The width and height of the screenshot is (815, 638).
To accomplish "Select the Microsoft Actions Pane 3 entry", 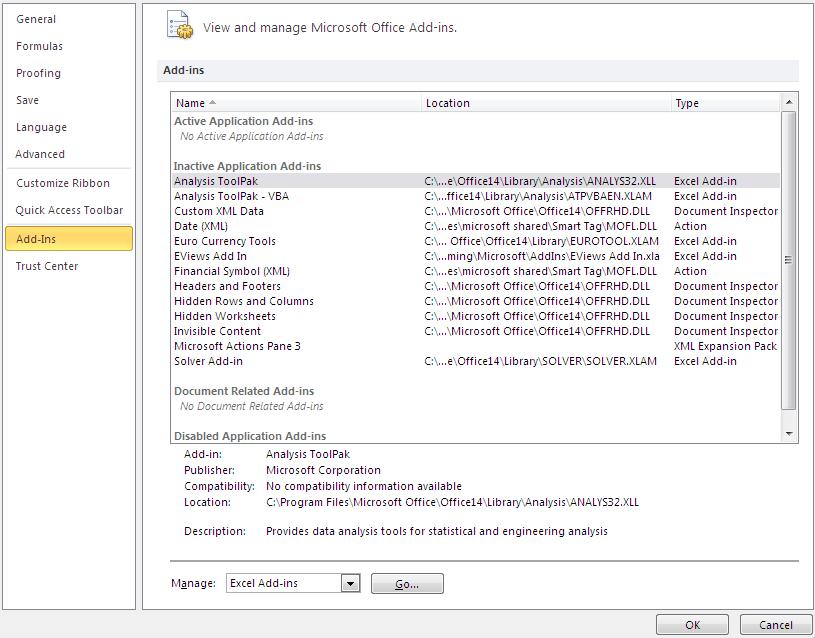I will pos(476,346).
